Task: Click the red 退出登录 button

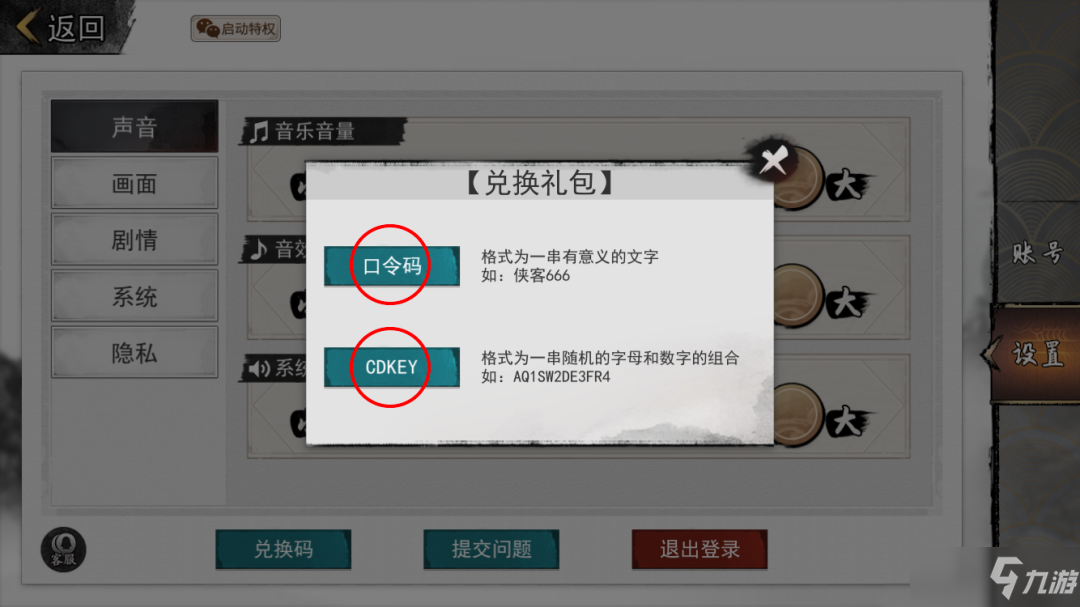Action: pyautogui.click(x=699, y=549)
